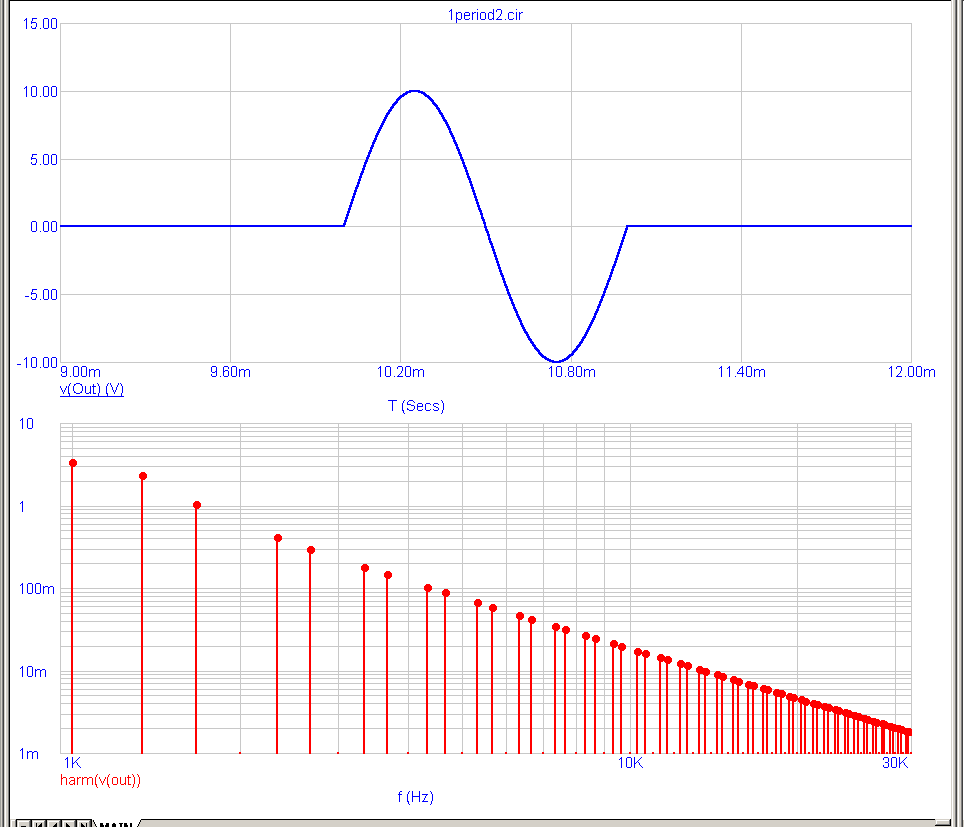Switch to the MAIN page tab
The image size is (964, 827).
pos(116,824)
